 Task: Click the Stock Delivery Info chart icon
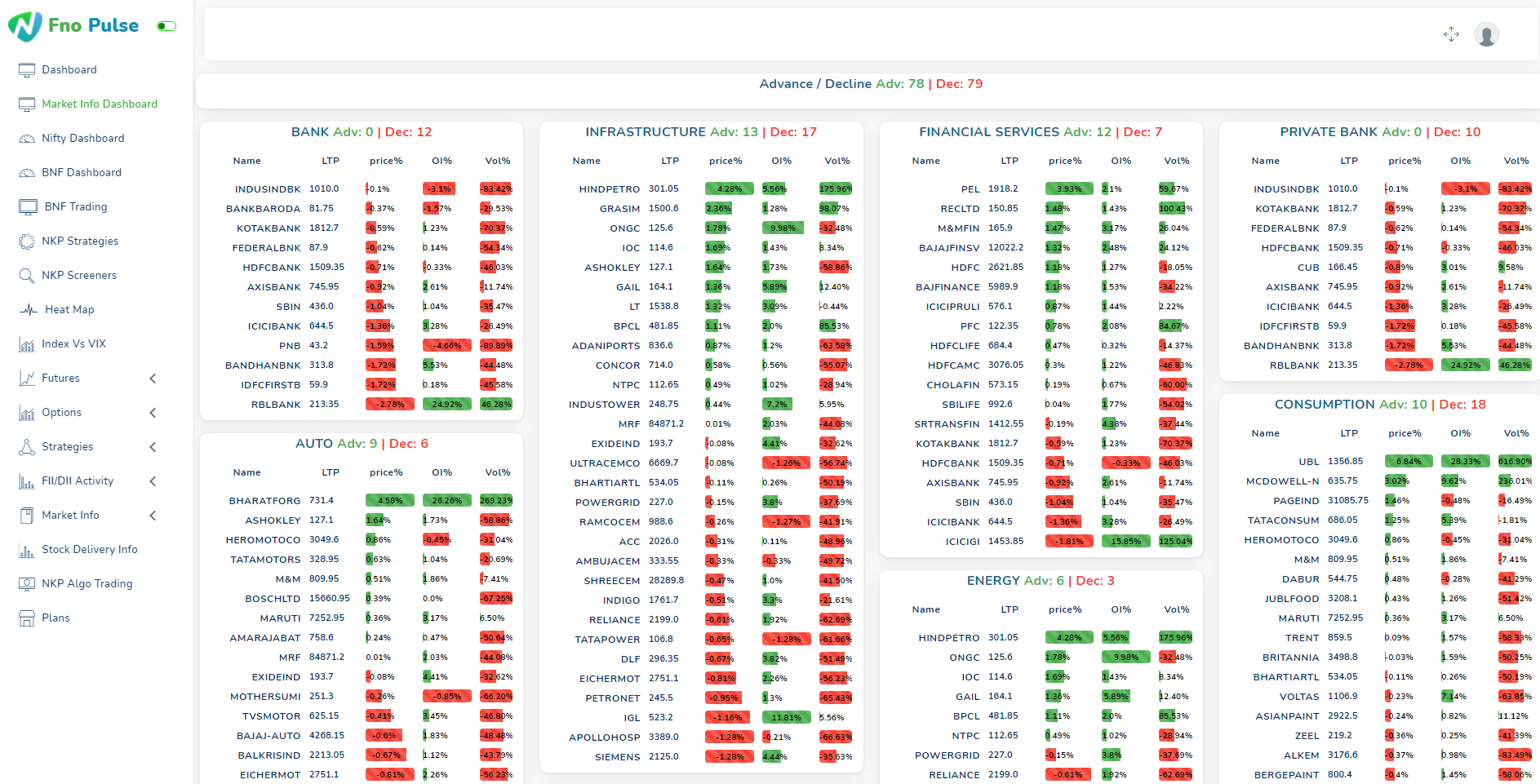pos(27,550)
